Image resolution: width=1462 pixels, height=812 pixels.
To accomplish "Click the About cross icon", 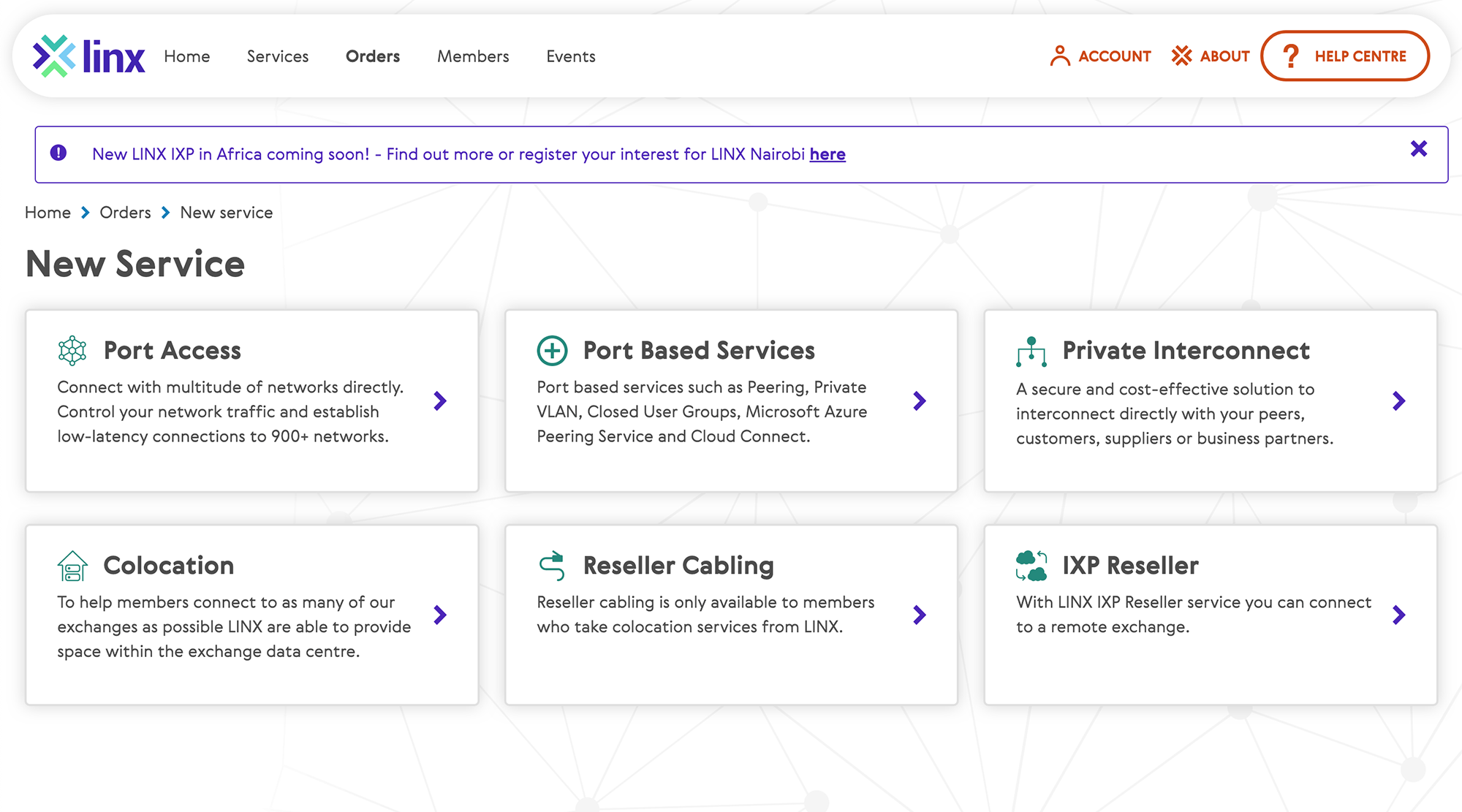I will tap(1181, 56).
